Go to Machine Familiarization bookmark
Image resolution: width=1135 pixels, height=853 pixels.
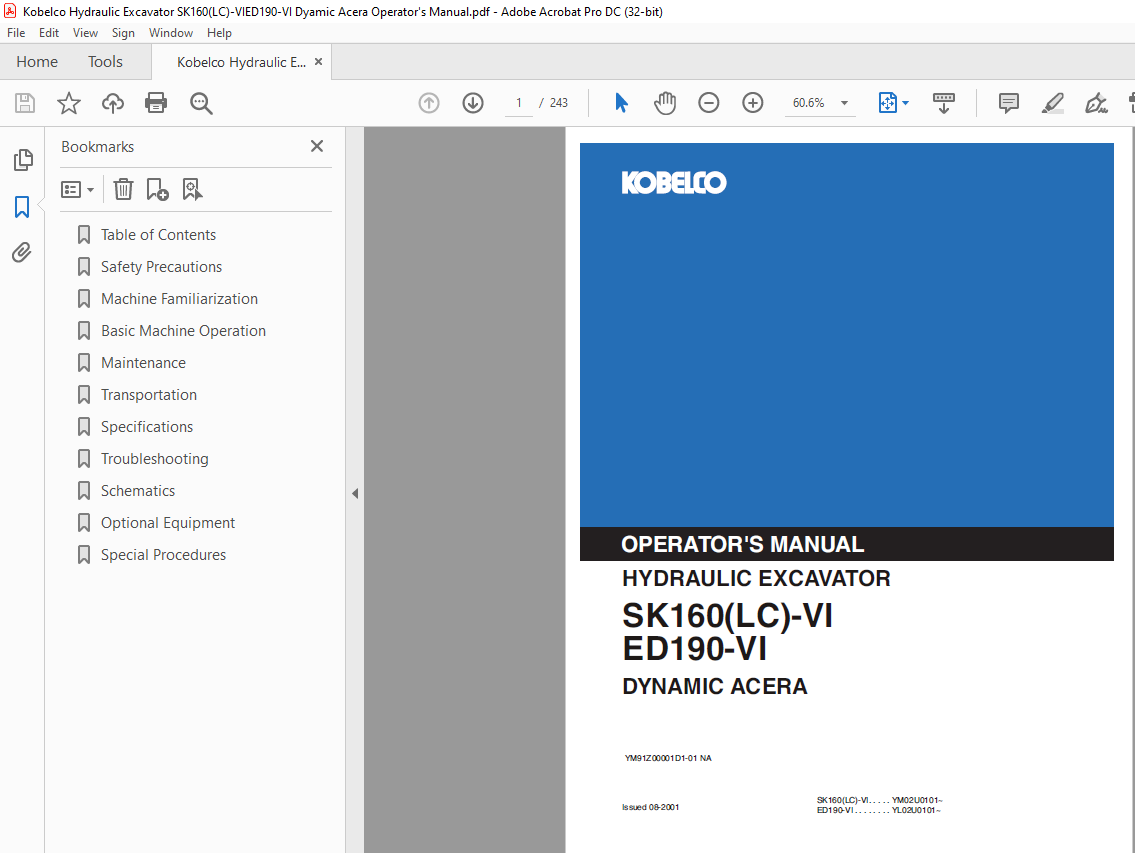(x=179, y=298)
